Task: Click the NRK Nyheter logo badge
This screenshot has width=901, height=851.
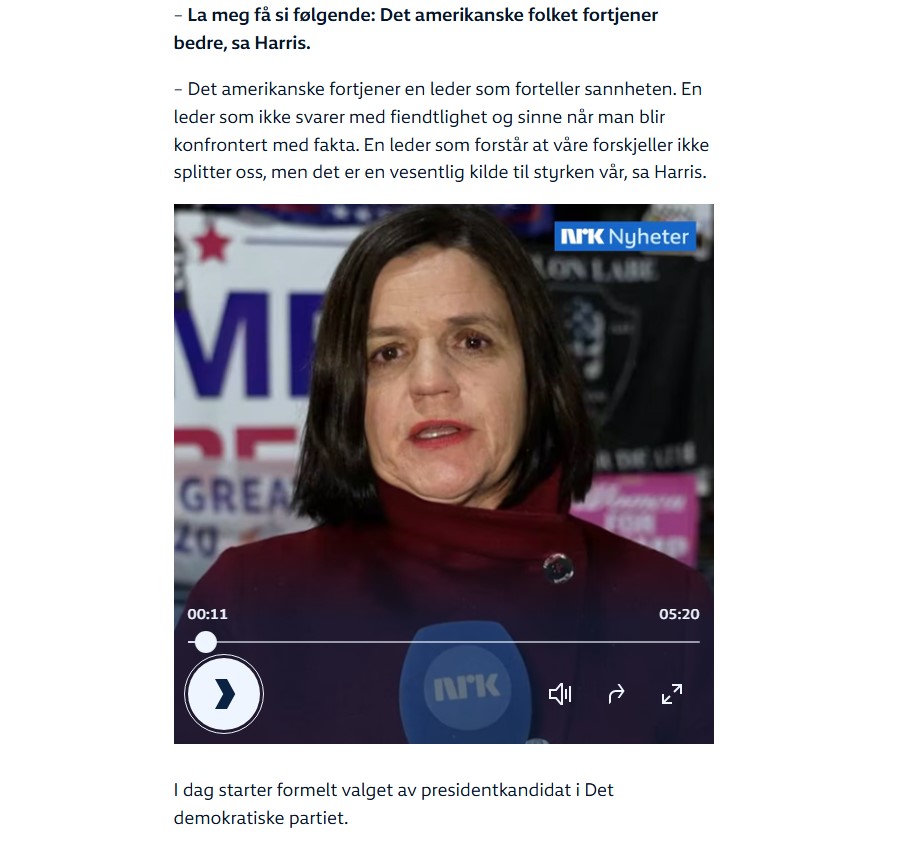Action: [x=625, y=237]
